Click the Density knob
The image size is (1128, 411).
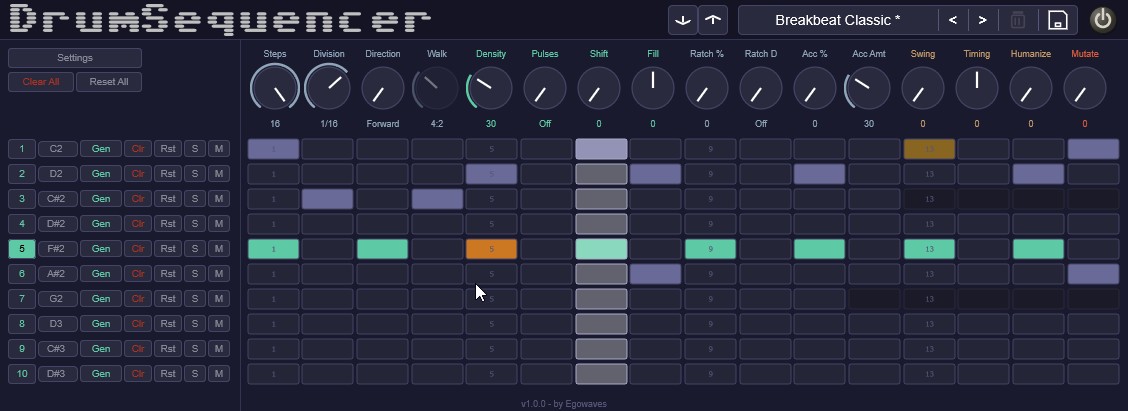(x=491, y=88)
